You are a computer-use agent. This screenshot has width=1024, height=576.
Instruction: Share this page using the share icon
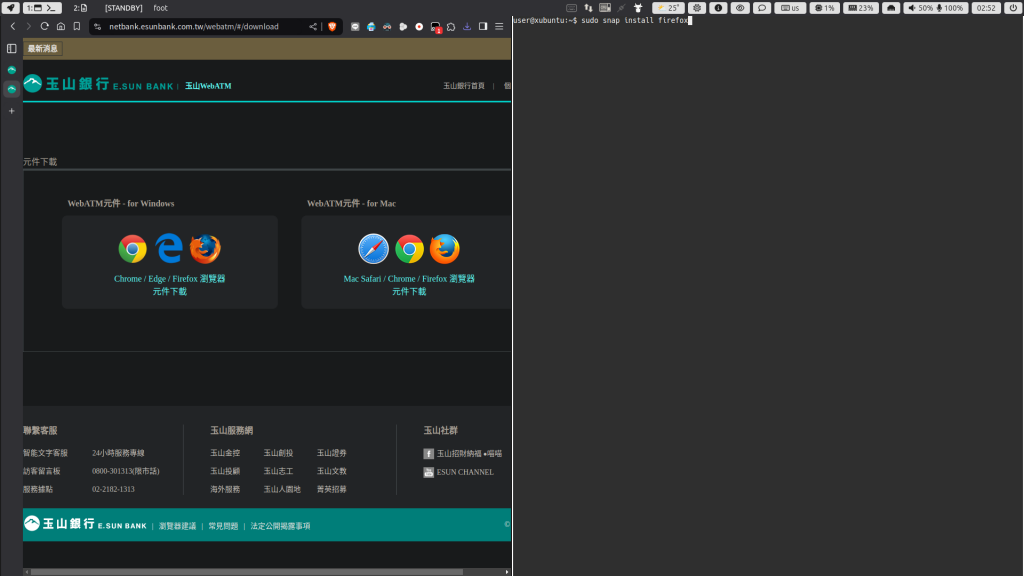coord(313,27)
